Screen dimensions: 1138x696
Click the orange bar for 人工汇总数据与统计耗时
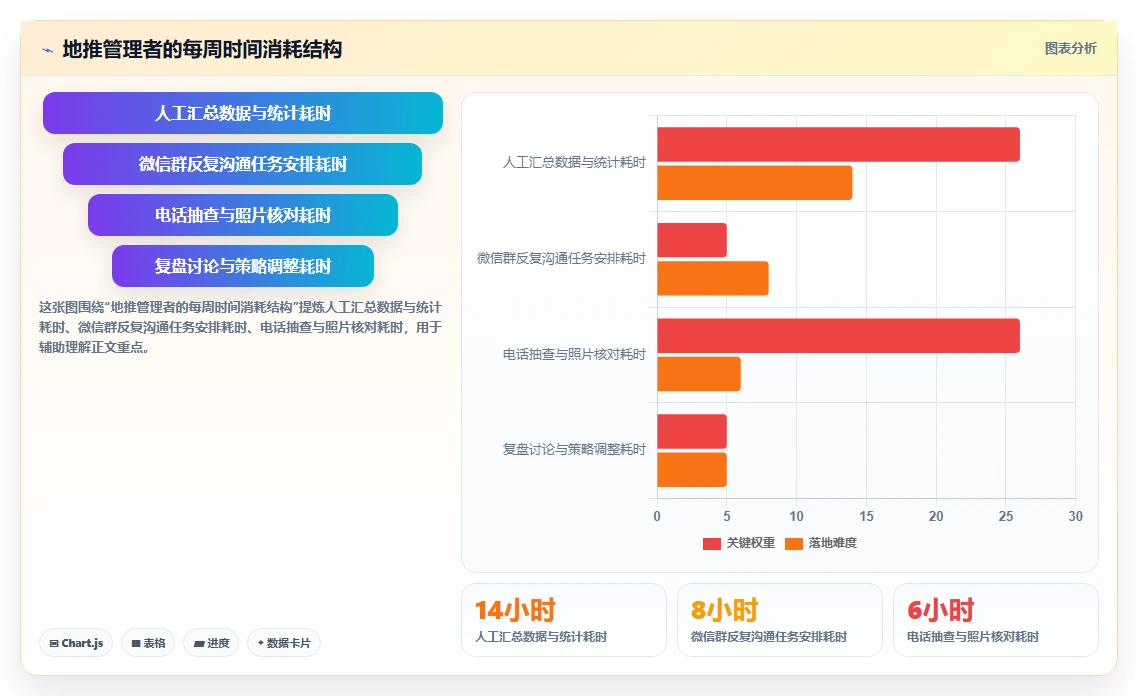tap(755, 183)
